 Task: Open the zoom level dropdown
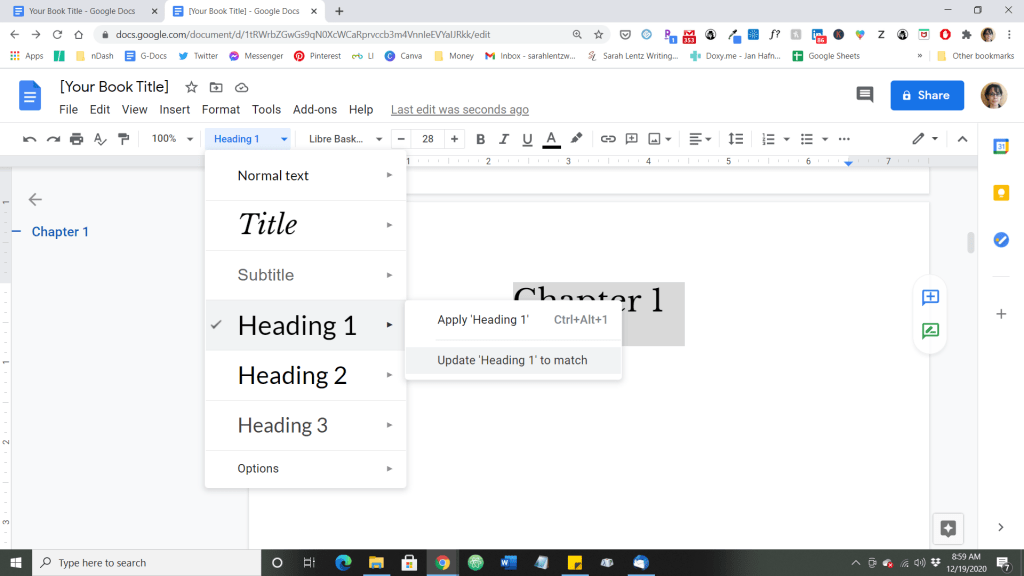[x=168, y=138]
